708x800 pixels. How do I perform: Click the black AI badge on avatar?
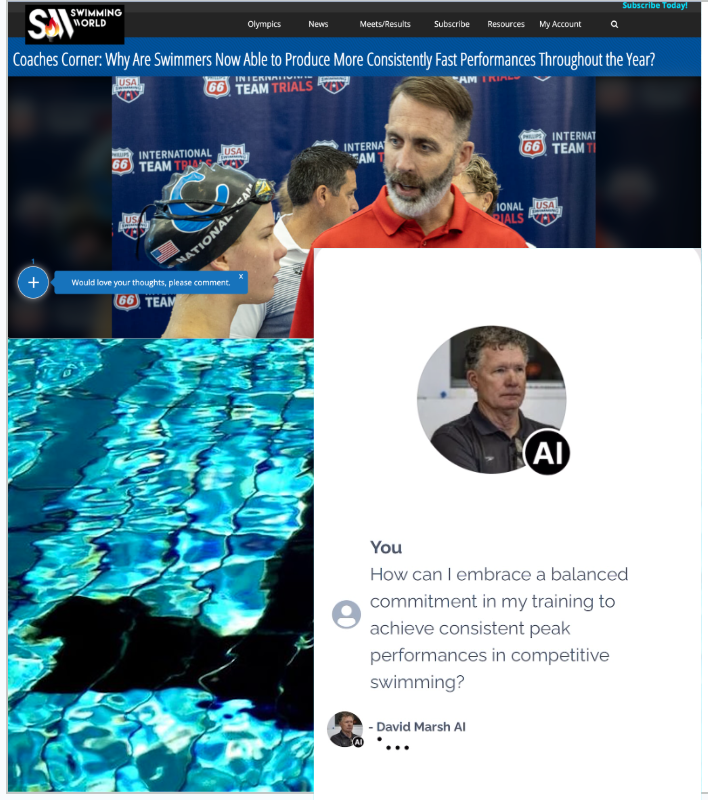pos(547,452)
